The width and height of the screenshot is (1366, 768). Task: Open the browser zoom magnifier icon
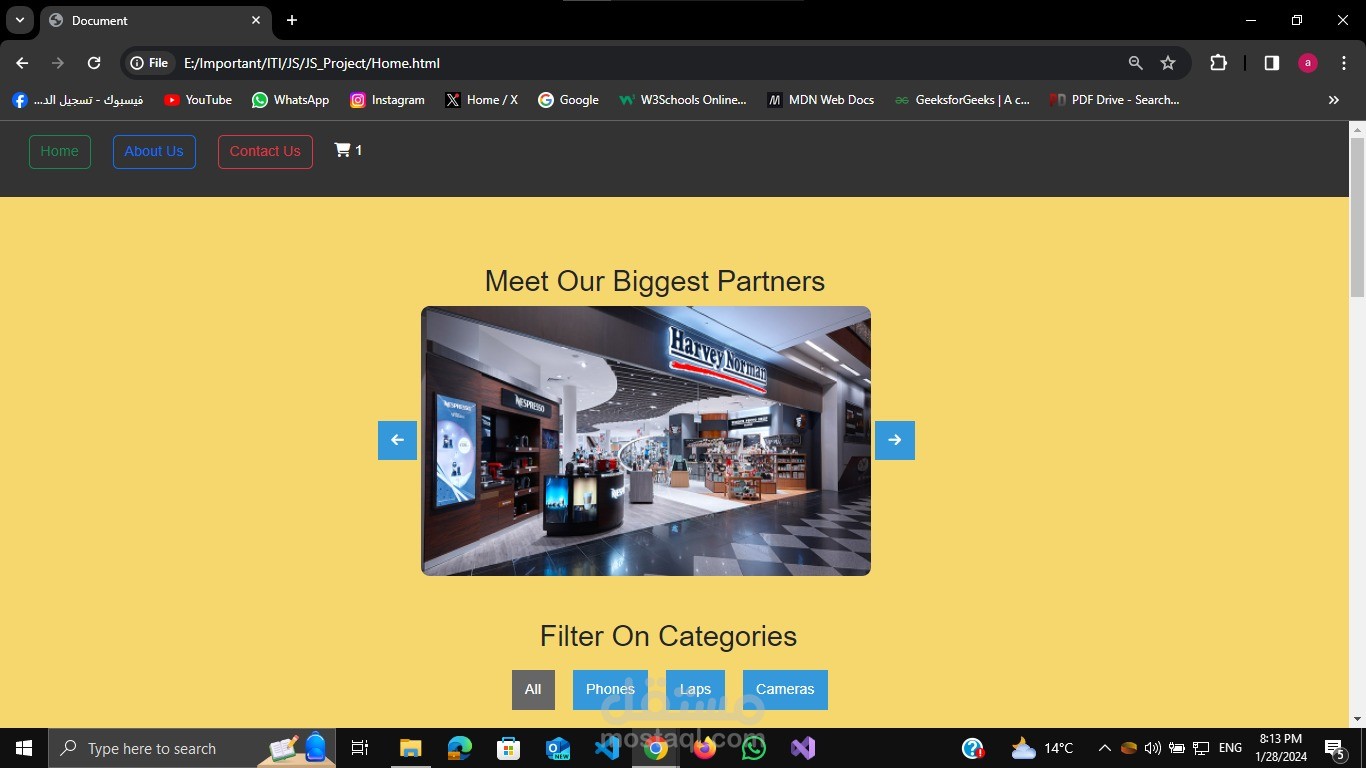point(1135,63)
